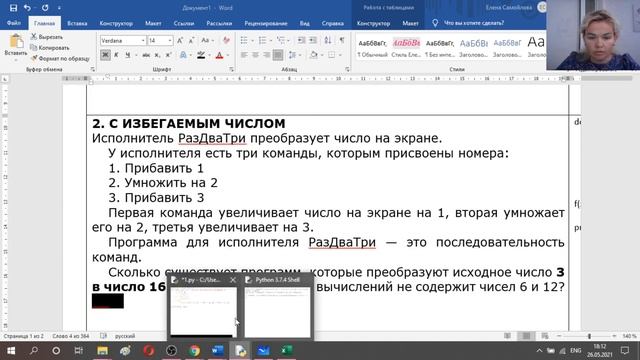The width and height of the screenshot is (640, 360).
Task: Apply text effects with the glowing A icon
Action: click(183, 55)
